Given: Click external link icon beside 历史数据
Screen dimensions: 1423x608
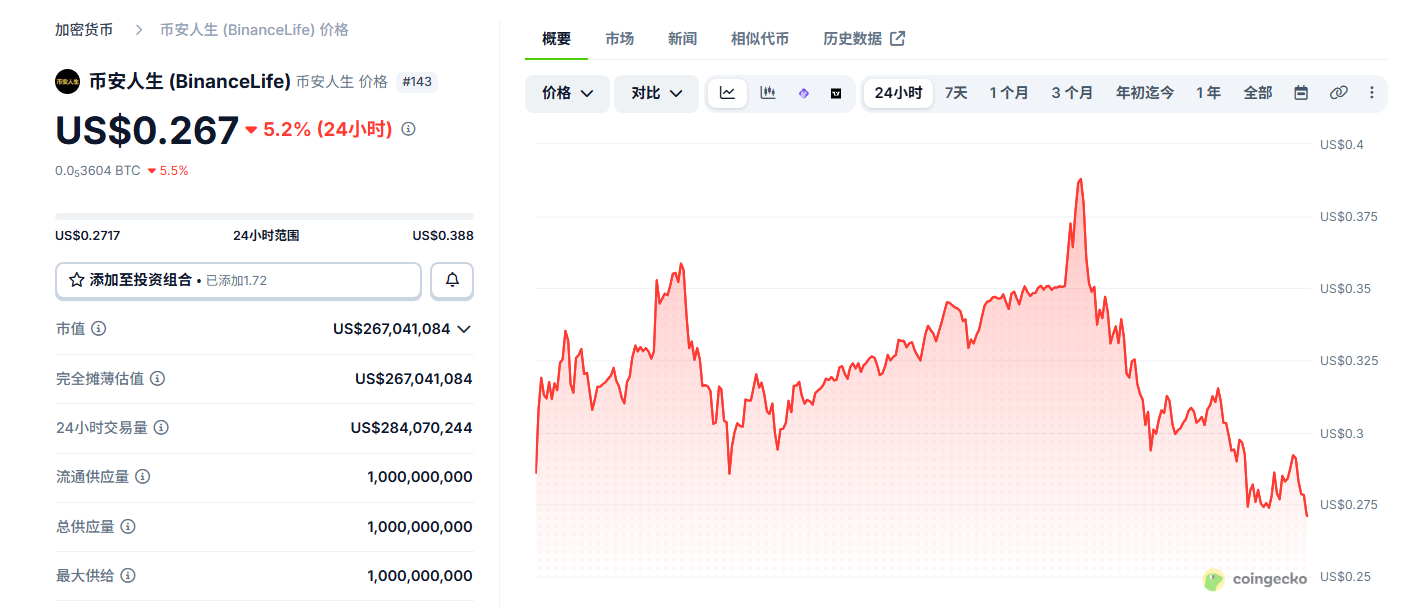Looking at the screenshot, I should pyautogui.click(x=898, y=38).
